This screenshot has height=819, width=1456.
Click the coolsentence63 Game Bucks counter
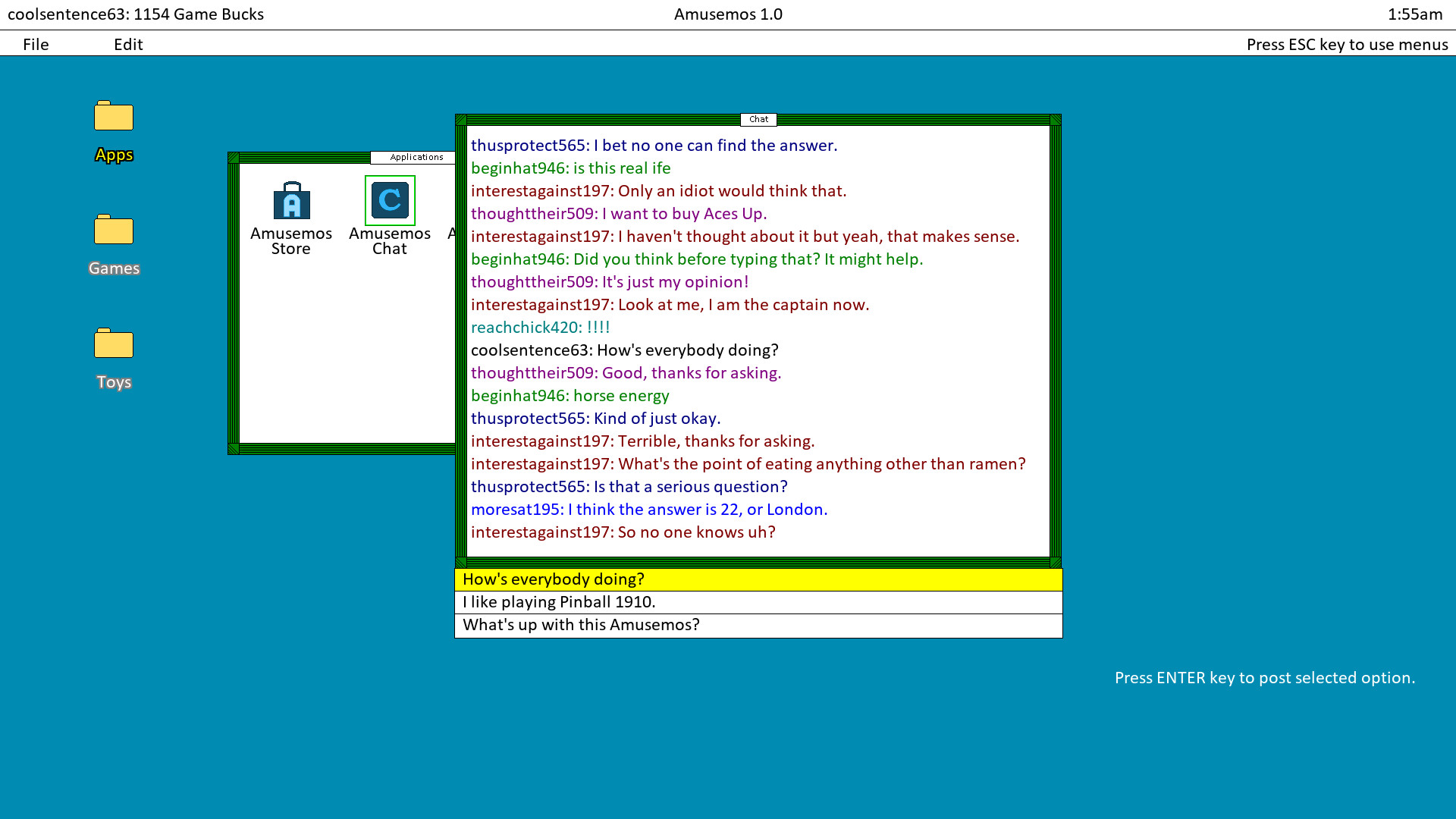coord(136,14)
